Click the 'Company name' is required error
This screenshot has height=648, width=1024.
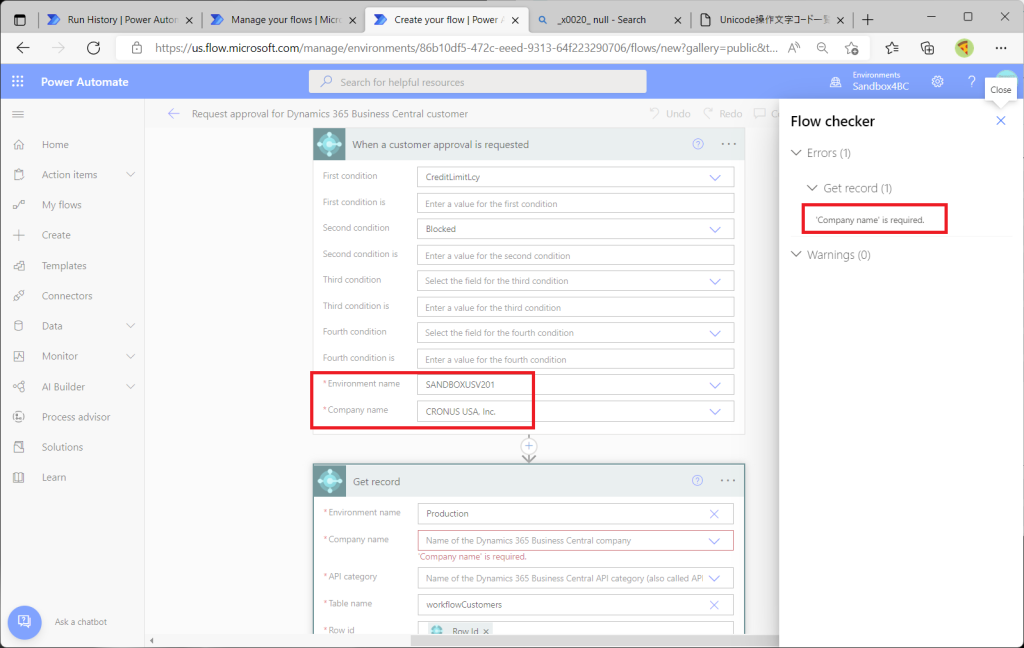tap(870, 220)
